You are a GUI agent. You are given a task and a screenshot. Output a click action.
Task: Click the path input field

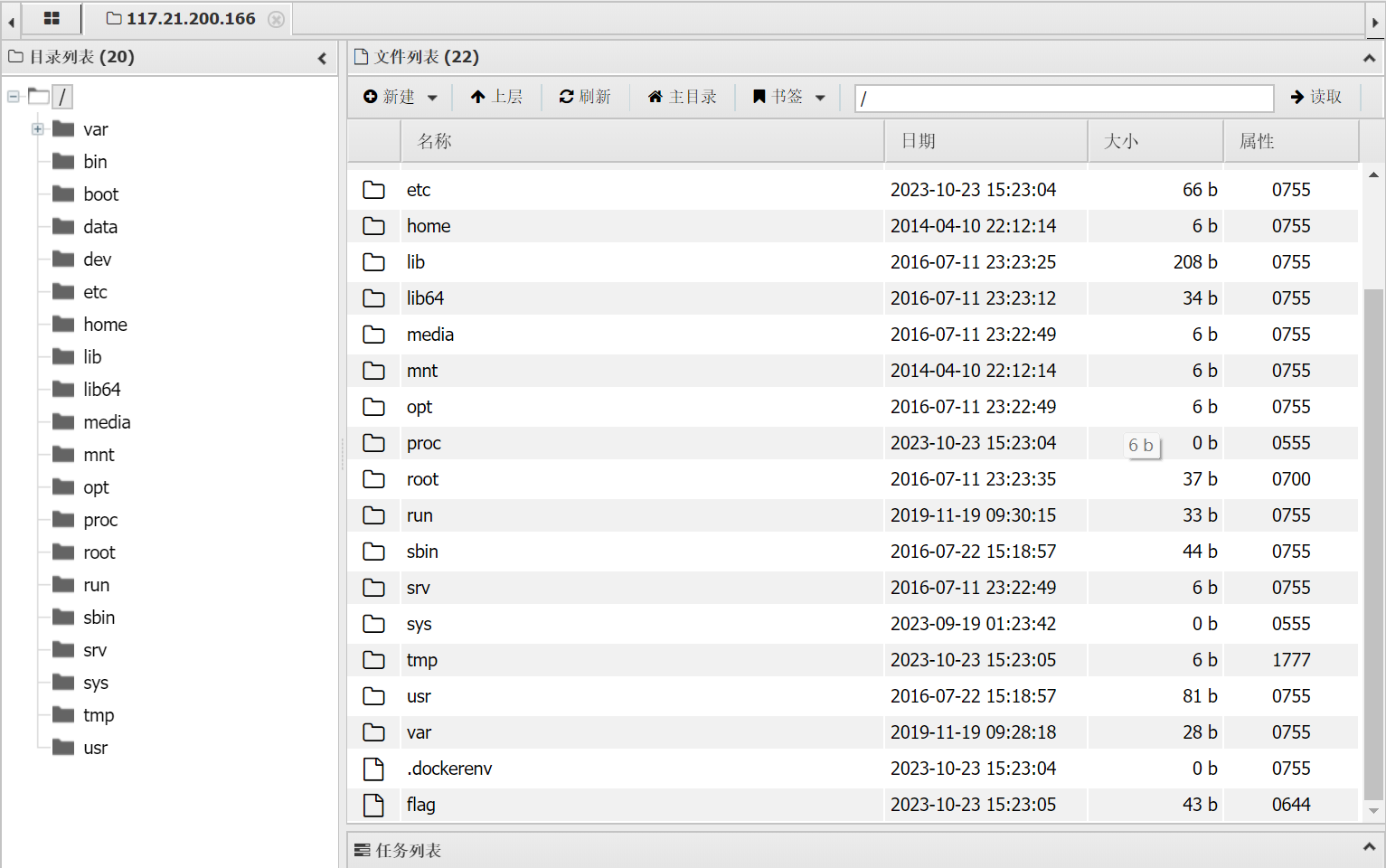(1064, 98)
